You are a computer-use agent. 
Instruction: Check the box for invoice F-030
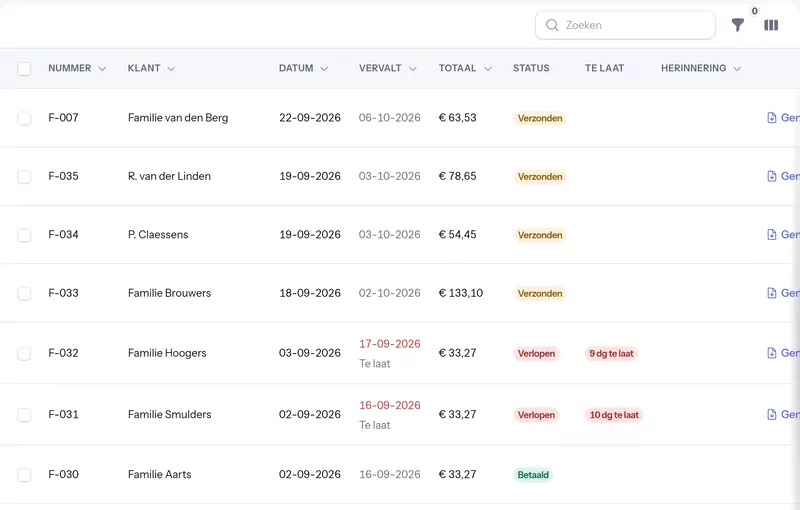click(24, 475)
